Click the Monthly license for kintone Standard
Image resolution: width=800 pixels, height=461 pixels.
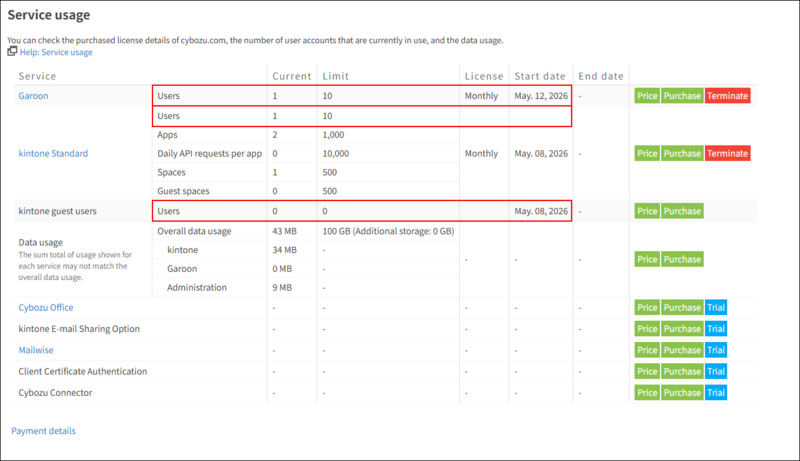[481, 153]
